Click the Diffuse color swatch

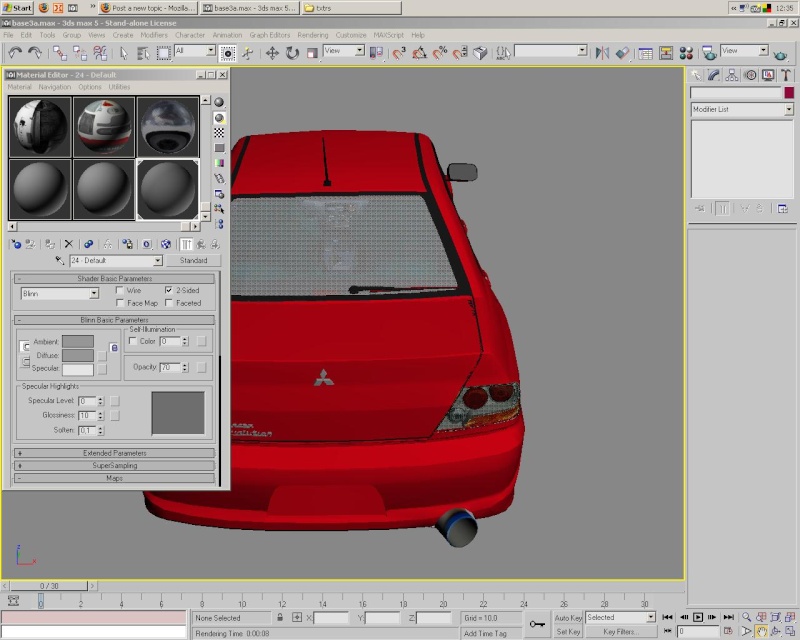(x=78, y=355)
